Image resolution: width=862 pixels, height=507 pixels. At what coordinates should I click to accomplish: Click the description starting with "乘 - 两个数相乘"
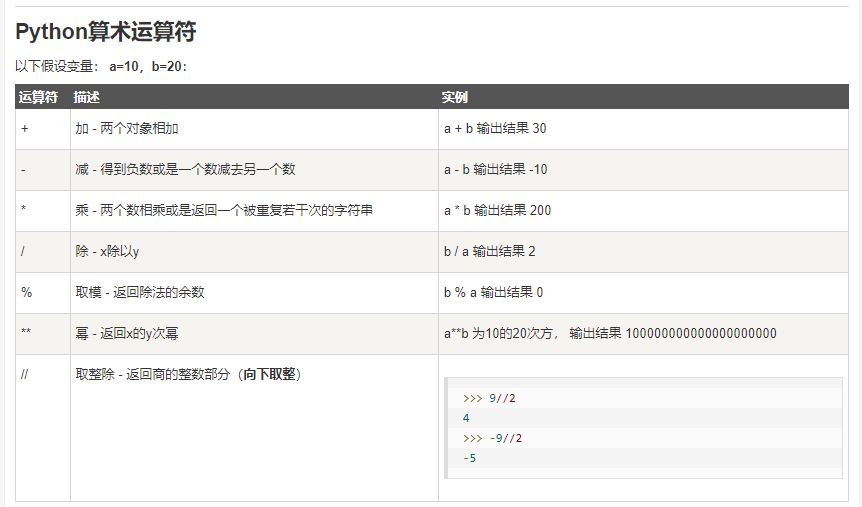[224, 210]
